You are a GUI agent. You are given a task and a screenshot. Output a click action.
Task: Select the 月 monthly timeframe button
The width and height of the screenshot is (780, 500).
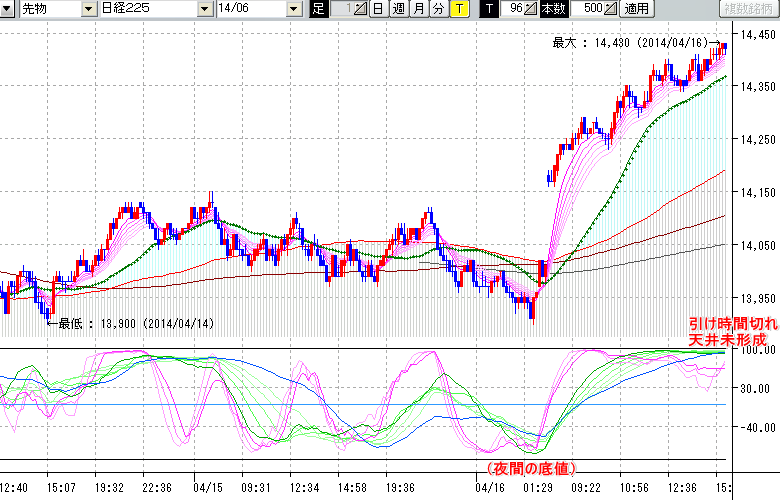click(418, 9)
